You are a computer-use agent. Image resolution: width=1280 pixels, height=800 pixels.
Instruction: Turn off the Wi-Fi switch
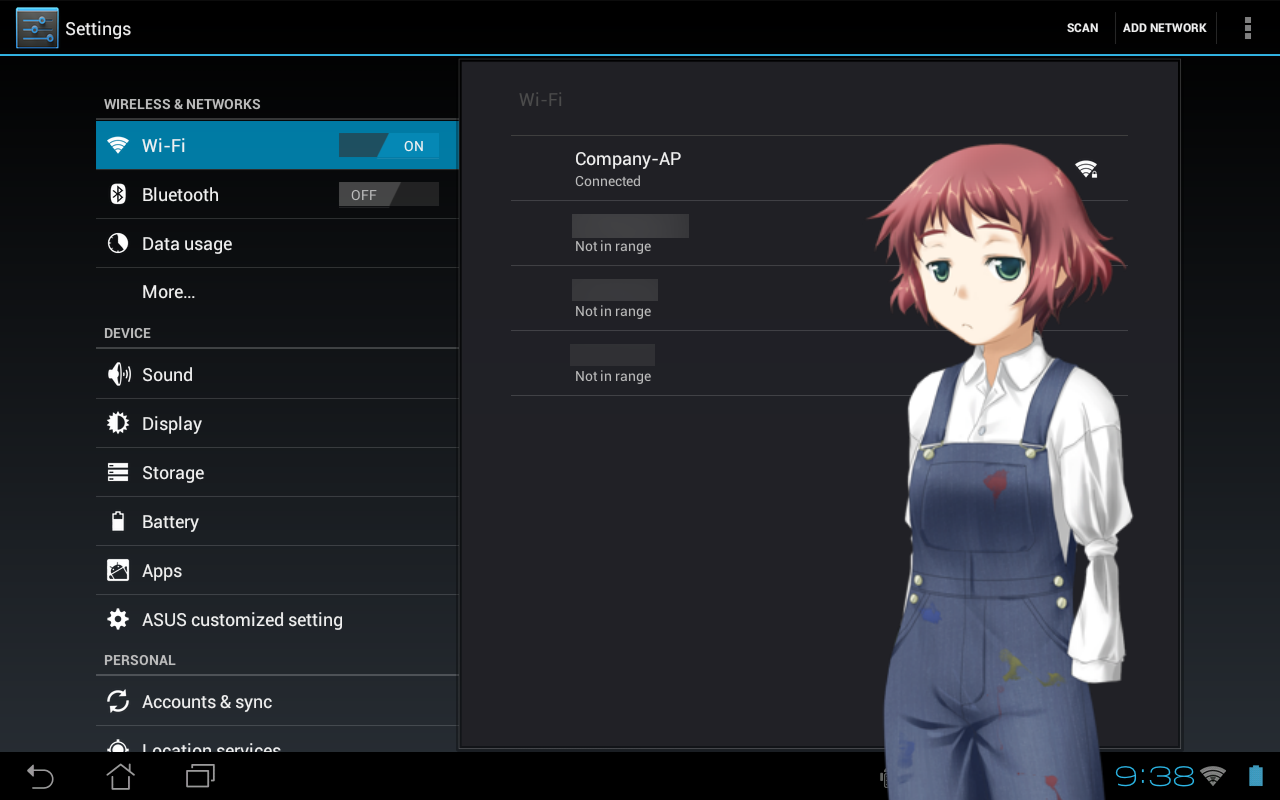[x=388, y=146]
